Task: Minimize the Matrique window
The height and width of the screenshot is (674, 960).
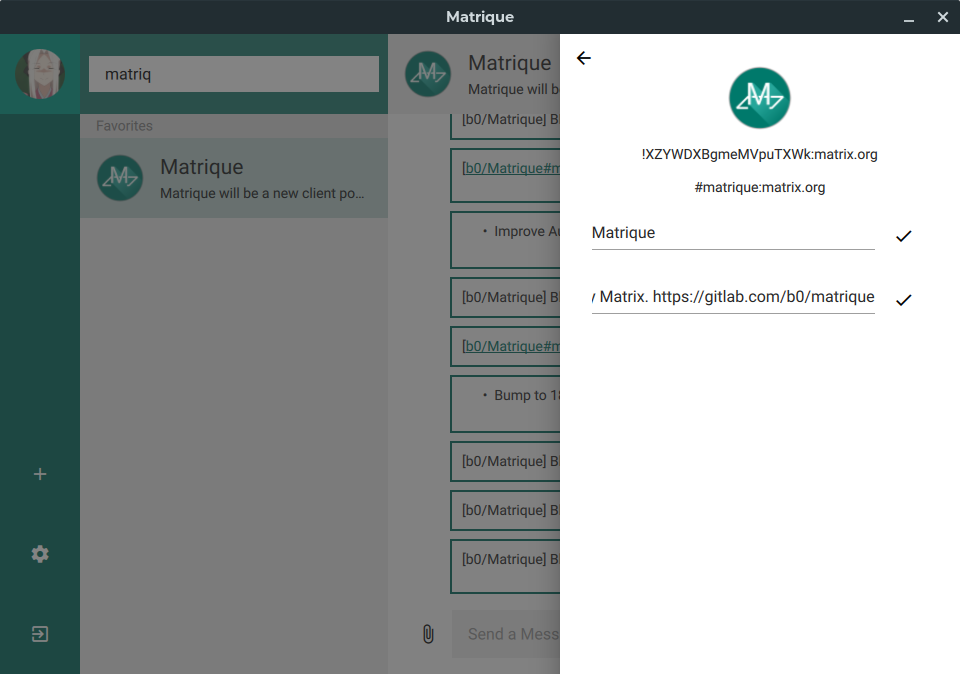Action: 909,18
